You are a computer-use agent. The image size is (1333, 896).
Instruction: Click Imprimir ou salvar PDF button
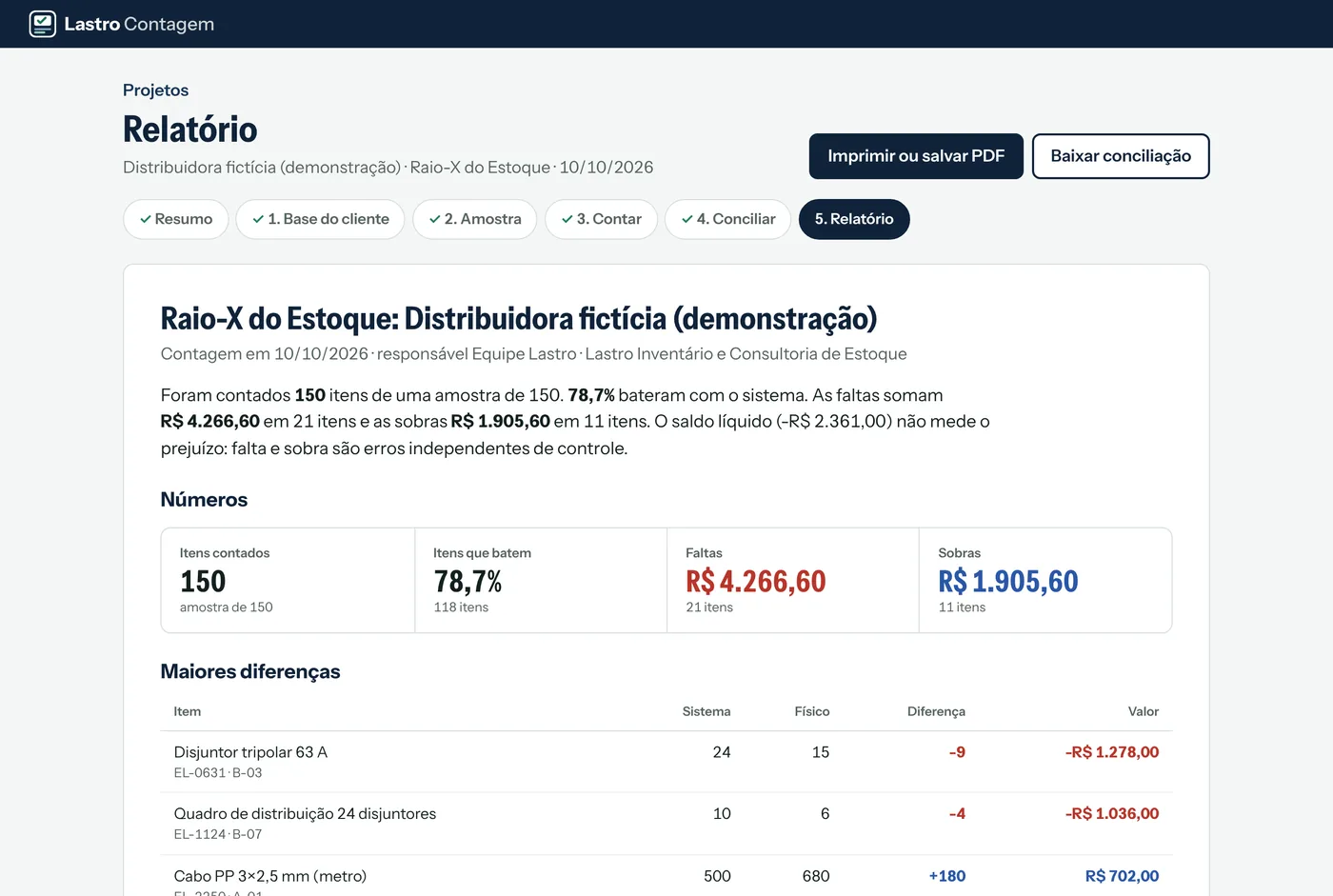coord(916,156)
